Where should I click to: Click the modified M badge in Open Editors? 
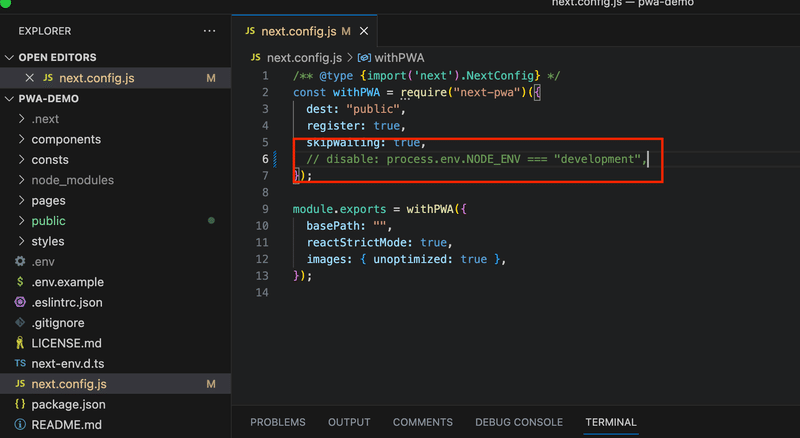click(211, 78)
